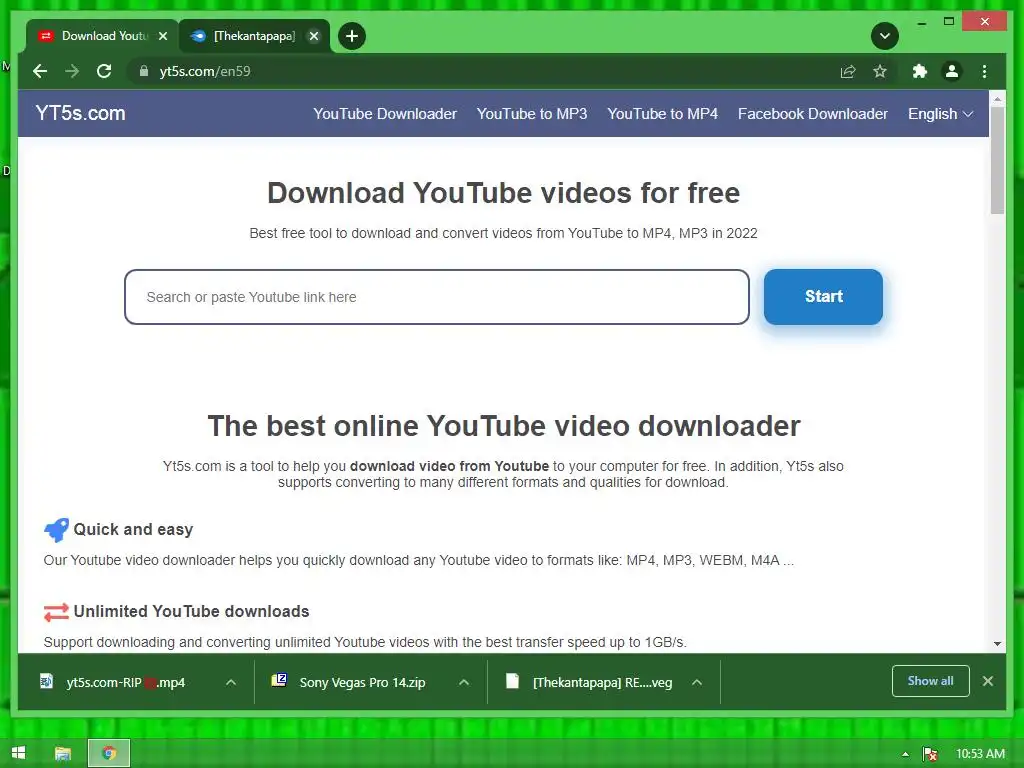Expand the English language dropdown
The width and height of the screenshot is (1024, 768).
click(x=940, y=114)
